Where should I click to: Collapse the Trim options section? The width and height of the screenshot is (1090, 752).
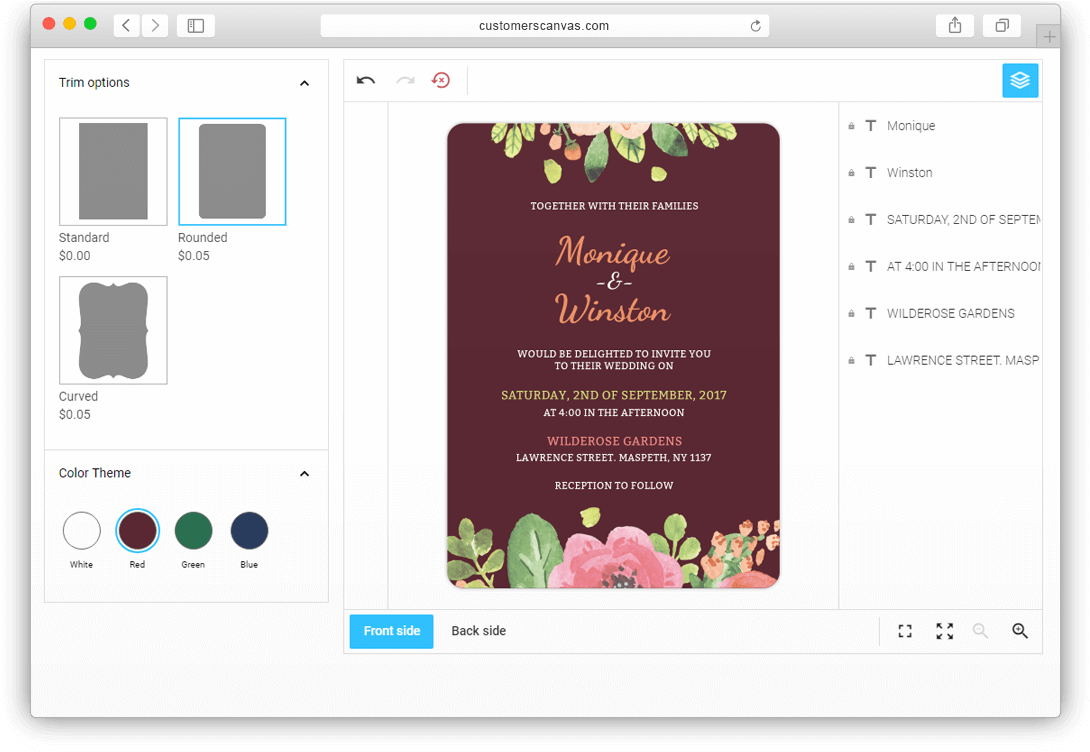(x=305, y=83)
